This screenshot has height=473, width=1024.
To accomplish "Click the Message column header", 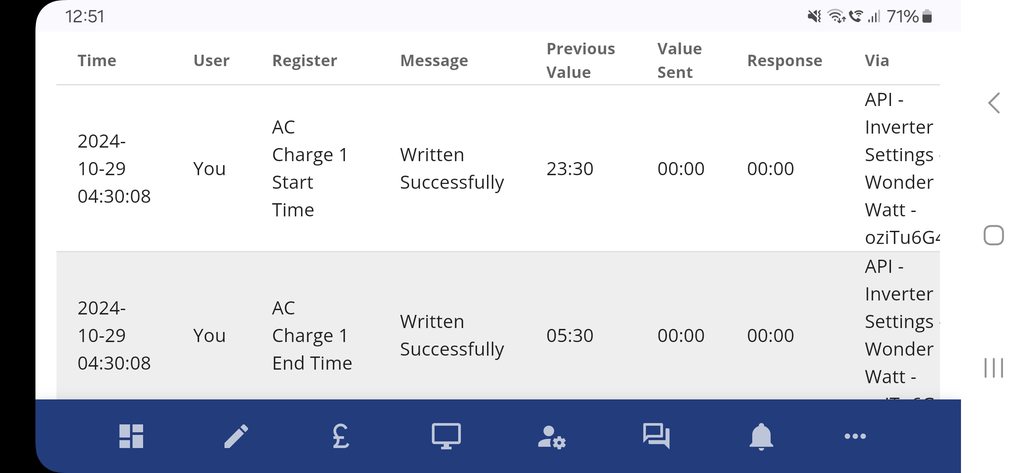I will coord(434,61).
